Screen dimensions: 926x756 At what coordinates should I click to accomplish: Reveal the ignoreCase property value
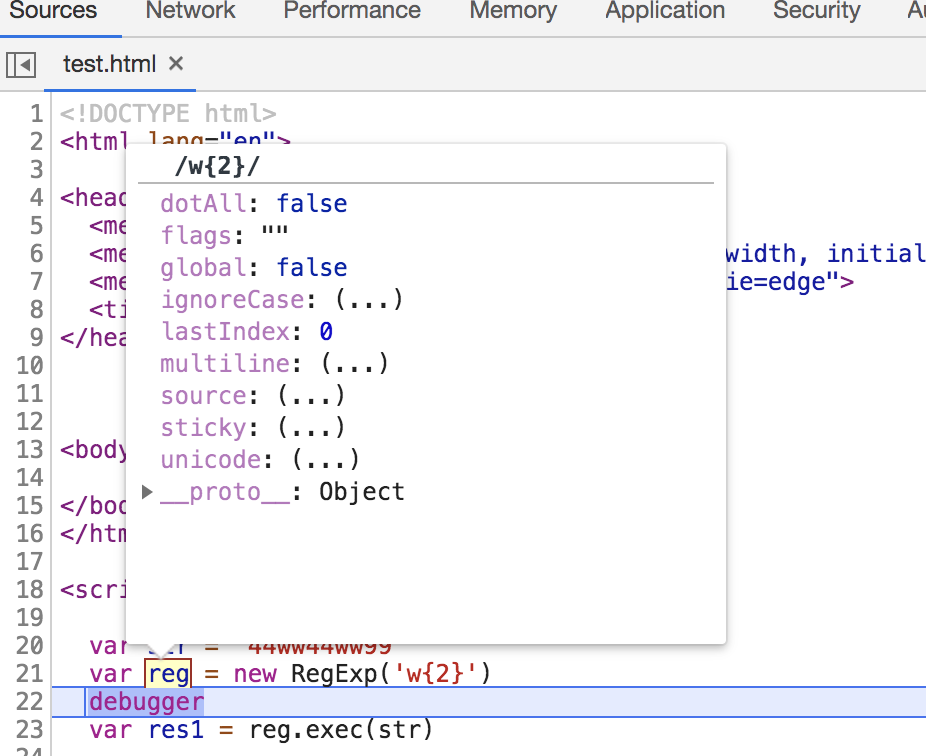coord(369,300)
